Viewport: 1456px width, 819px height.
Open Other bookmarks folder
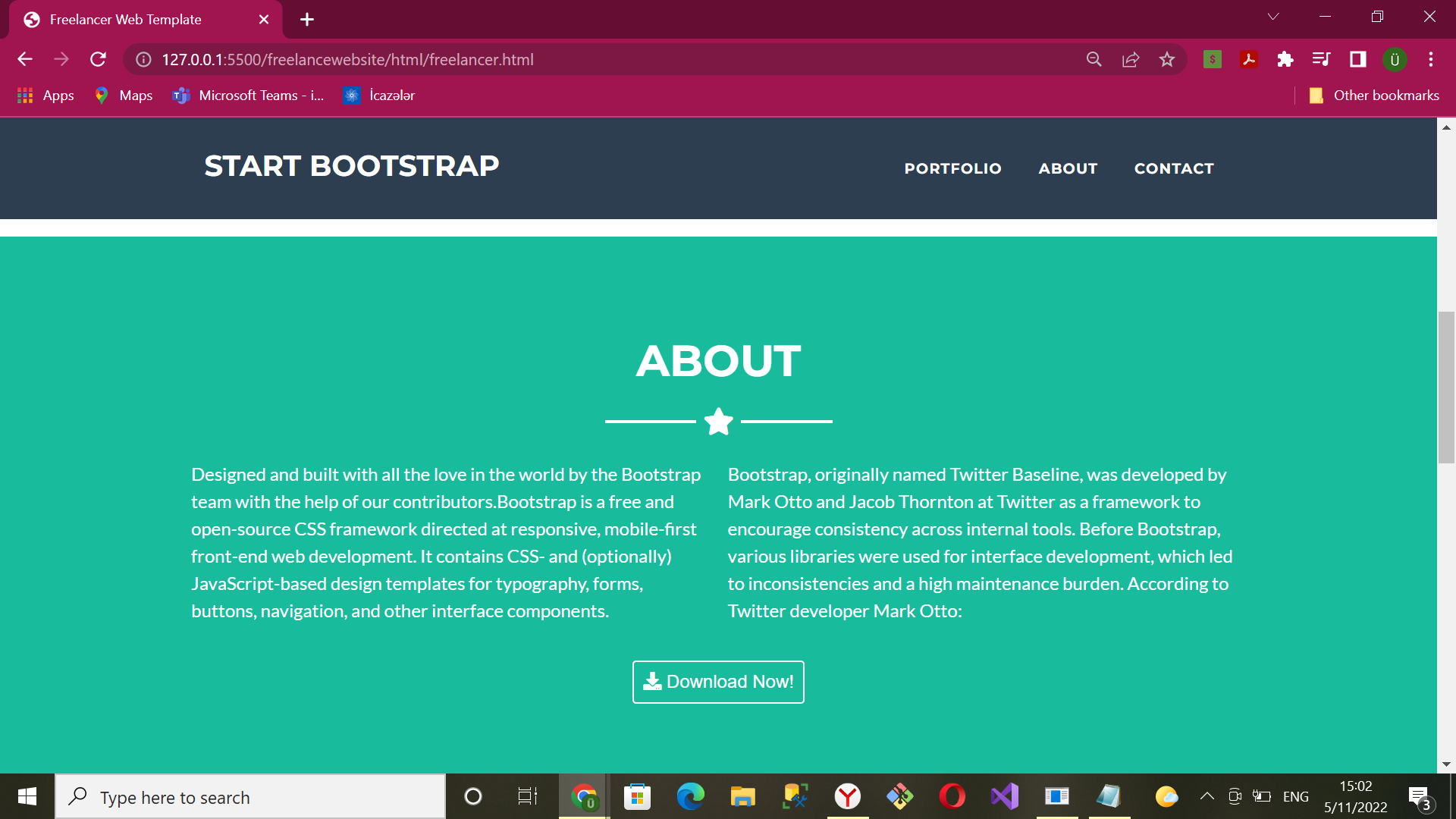tap(1374, 96)
